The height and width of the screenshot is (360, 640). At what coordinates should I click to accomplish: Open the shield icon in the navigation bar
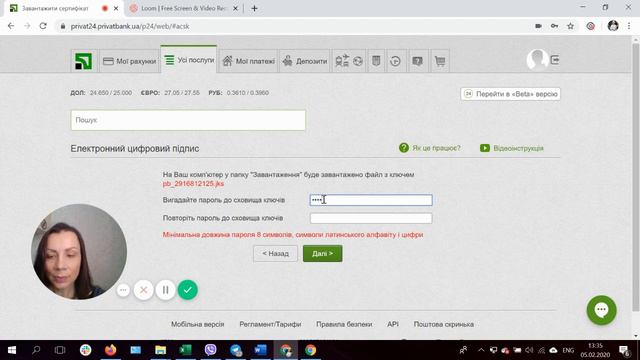[376, 61]
